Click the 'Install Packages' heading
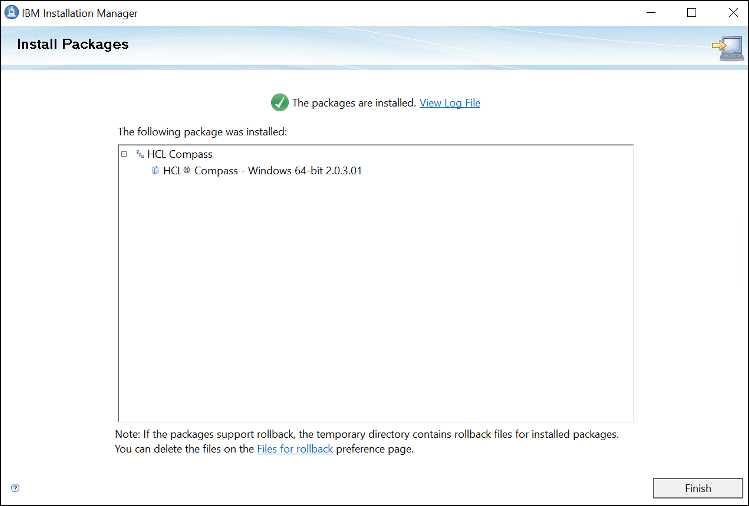The image size is (749, 506). pyautogui.click(x=73, y=44)
